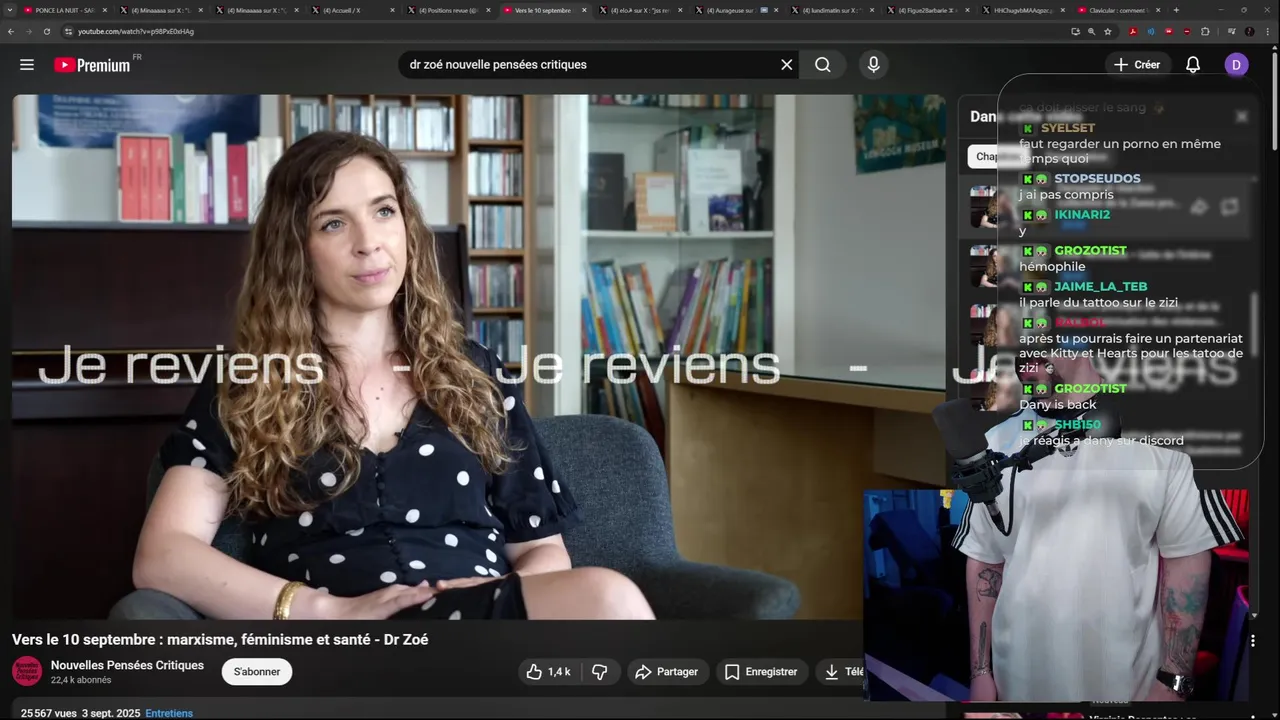The height and width of the screenshot is (720, 1280).
Task: Open a new browser tab
Action: coord(1176,10)
